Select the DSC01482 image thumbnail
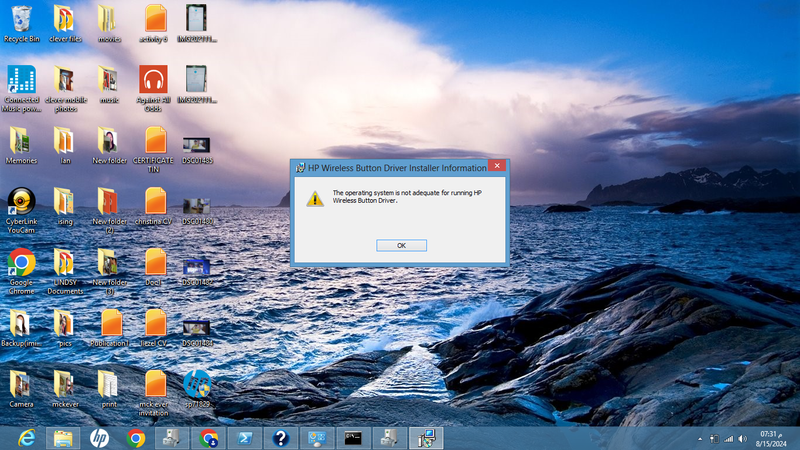Image resolution: width=800 pixels, height=450 pixels. click(x=197, y=272)
